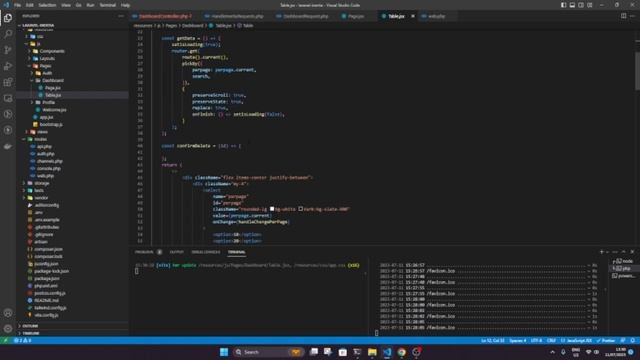
Task: Toggle secondary sidebar layout icon in title bar
Action: coord(581,5)
